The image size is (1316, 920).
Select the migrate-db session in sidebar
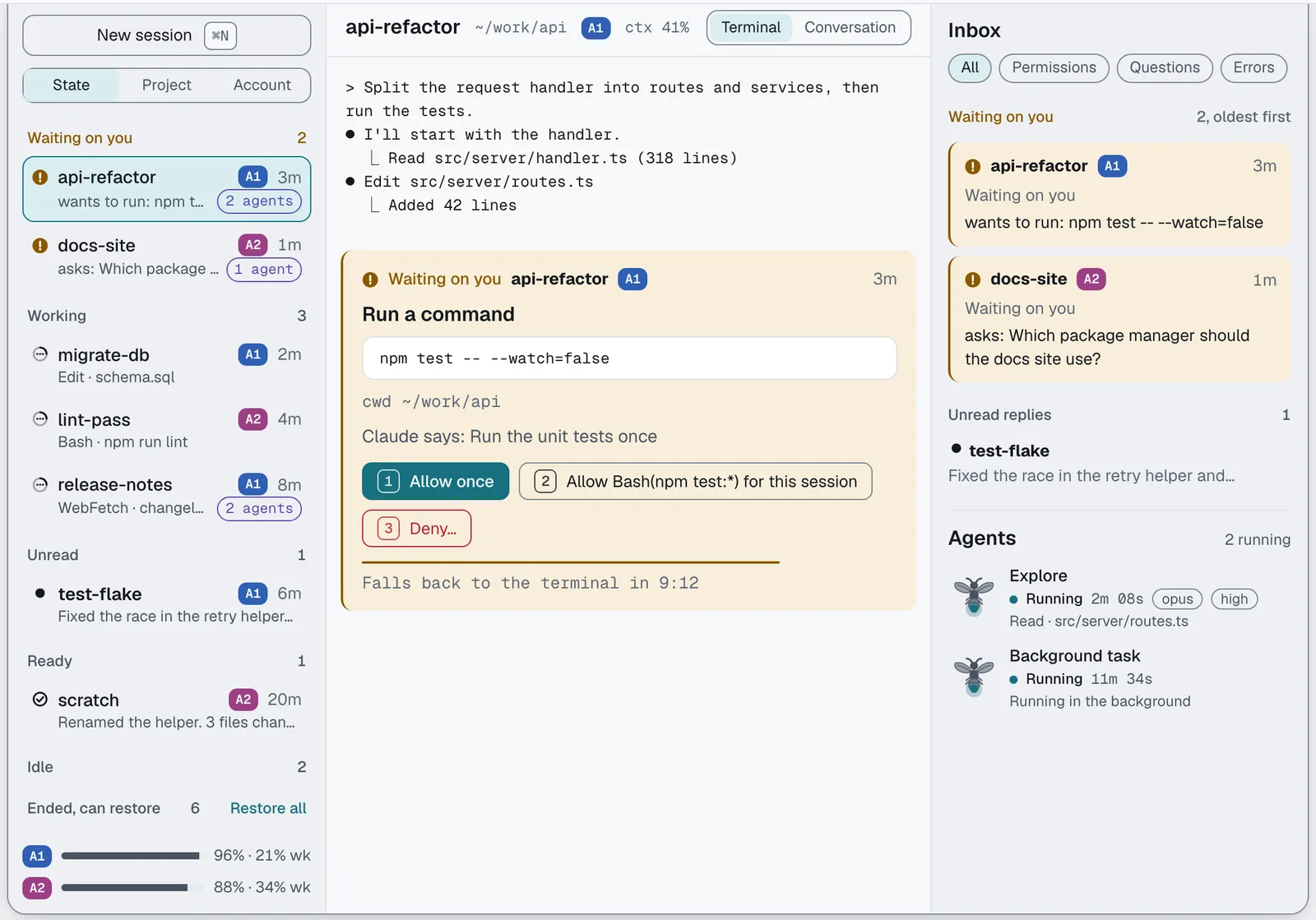pyautogui.click(x=166, y=365)
